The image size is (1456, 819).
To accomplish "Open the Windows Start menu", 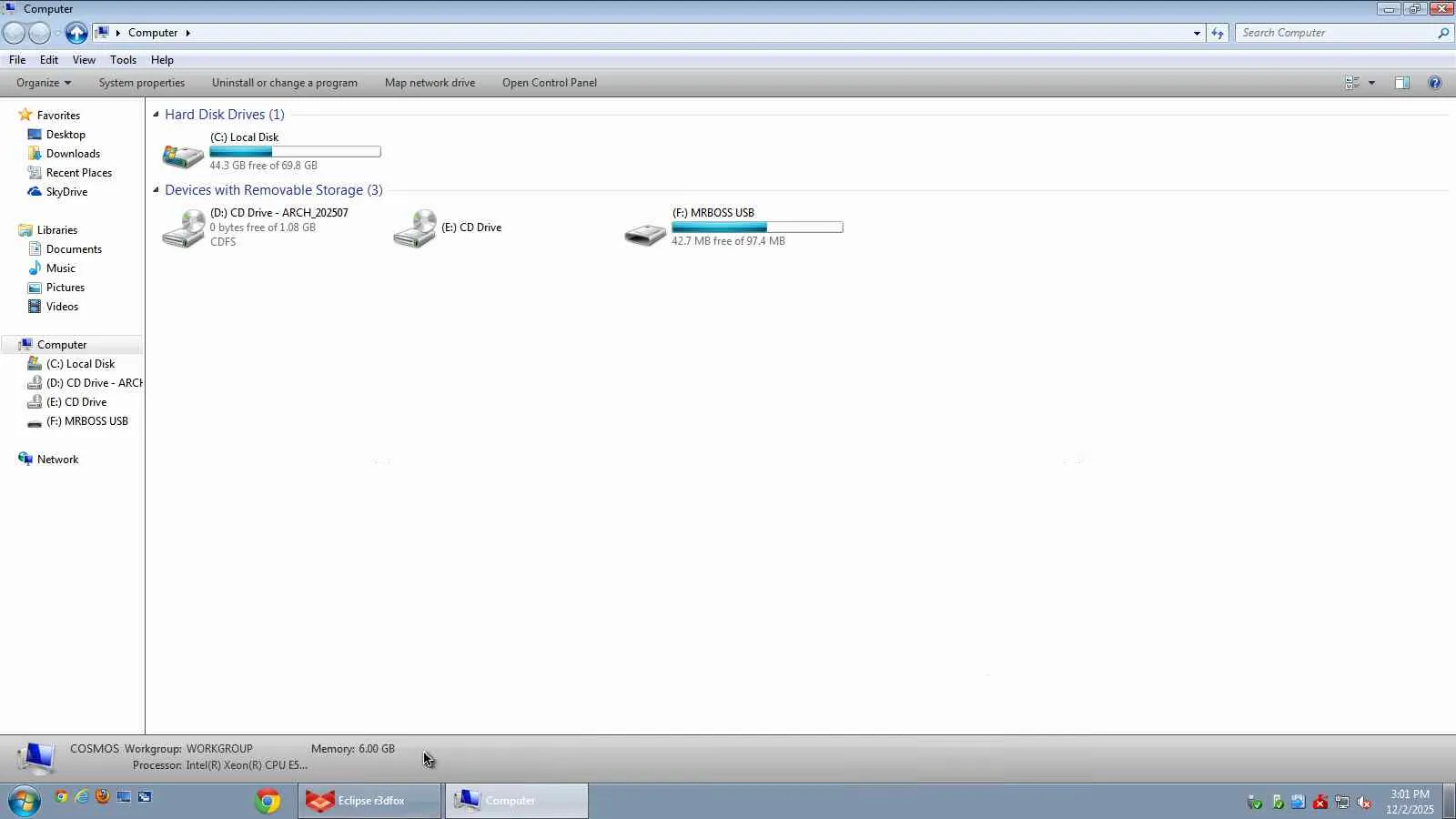I will pos(25,801).
